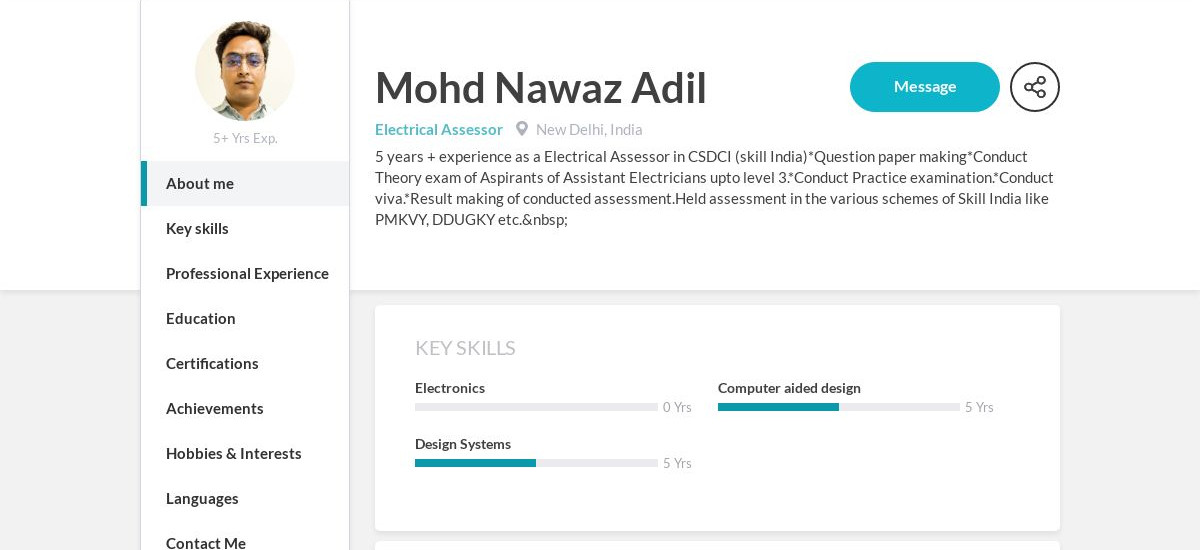Send a message with Message button
1200x550 pixels.
pyautogui.click(x=925, y=87)
